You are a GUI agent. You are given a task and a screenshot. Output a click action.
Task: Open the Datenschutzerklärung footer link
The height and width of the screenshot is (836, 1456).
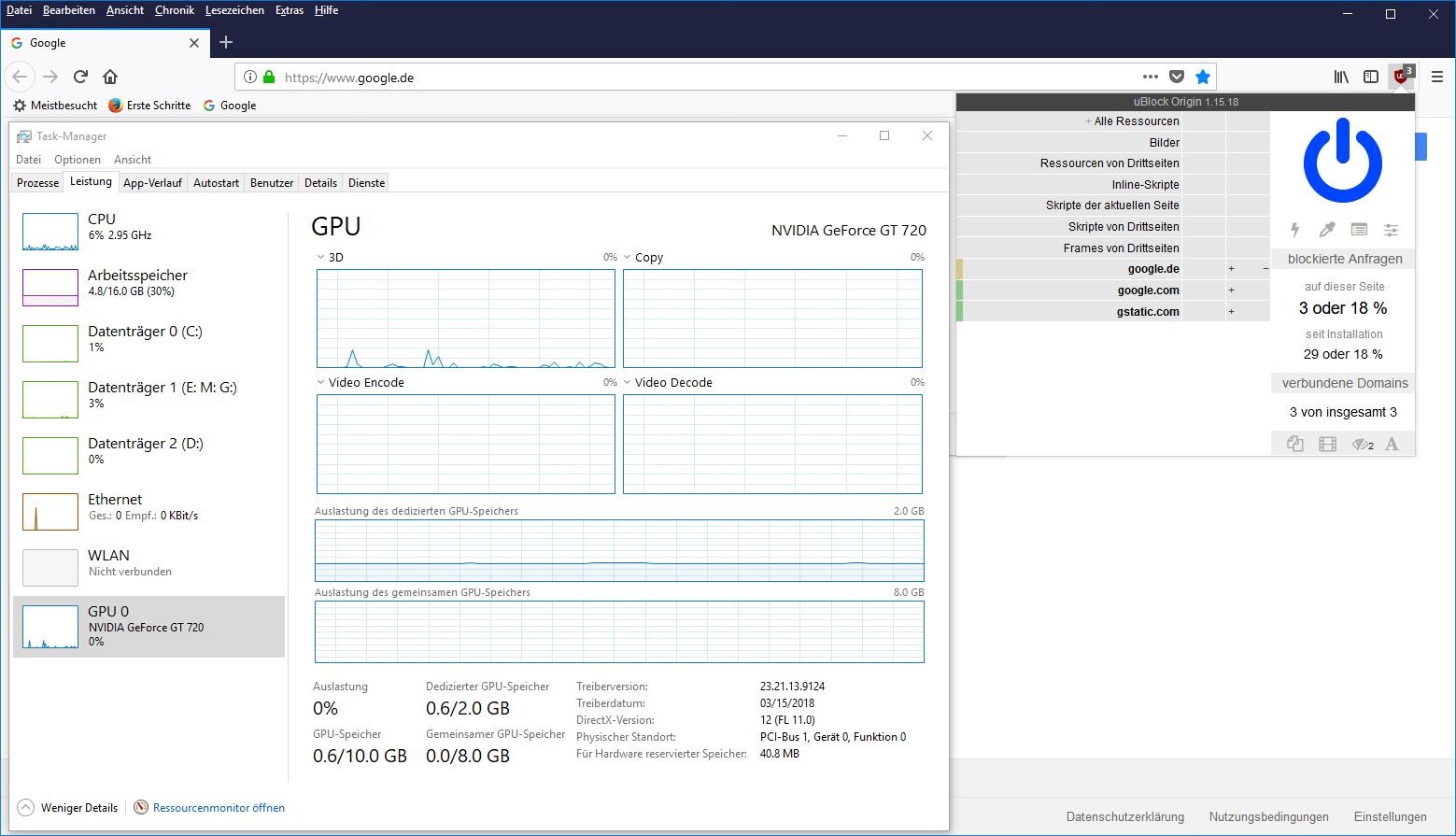coord(1124,816)
